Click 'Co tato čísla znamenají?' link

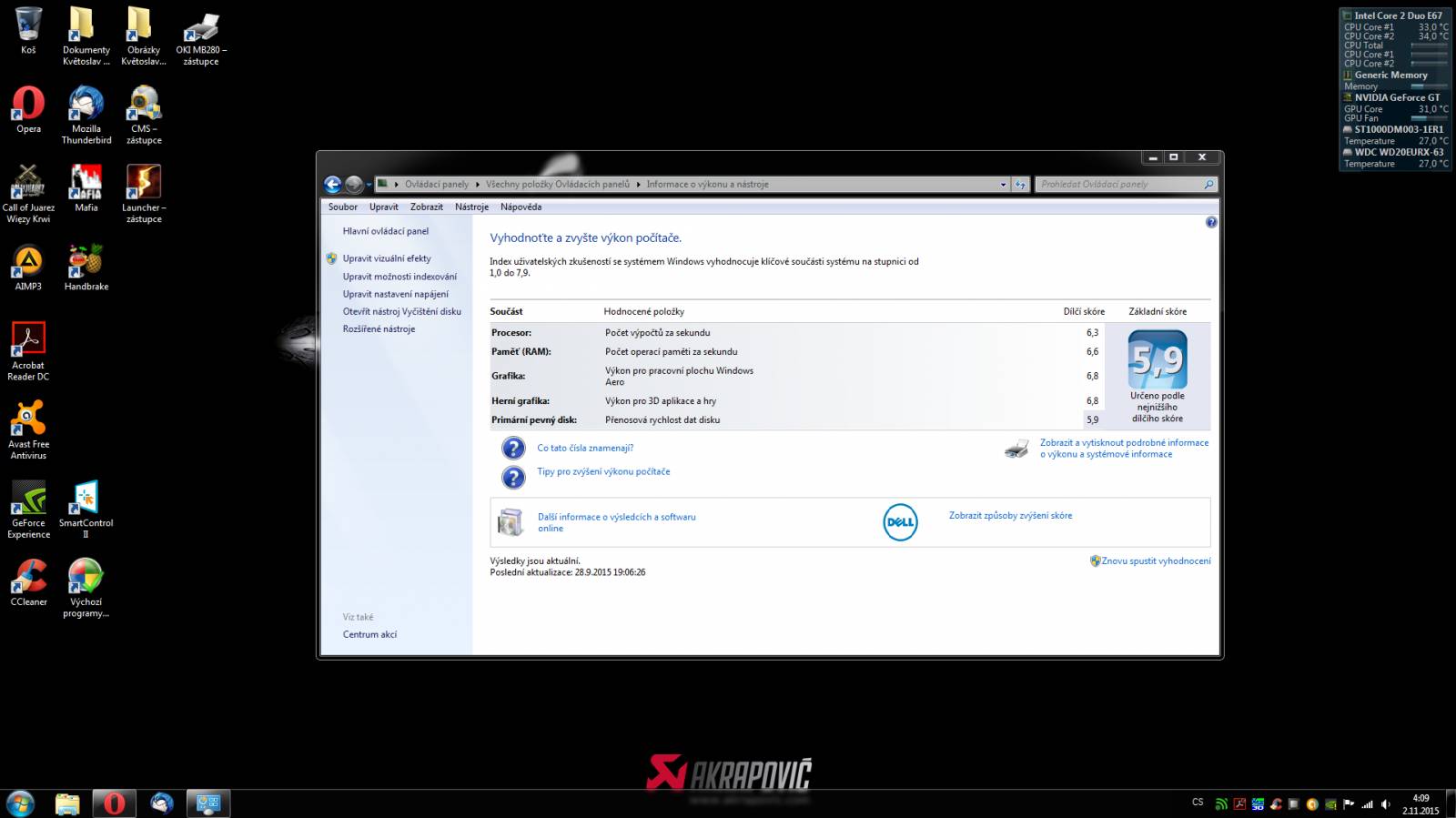click(x=585, y=448)
